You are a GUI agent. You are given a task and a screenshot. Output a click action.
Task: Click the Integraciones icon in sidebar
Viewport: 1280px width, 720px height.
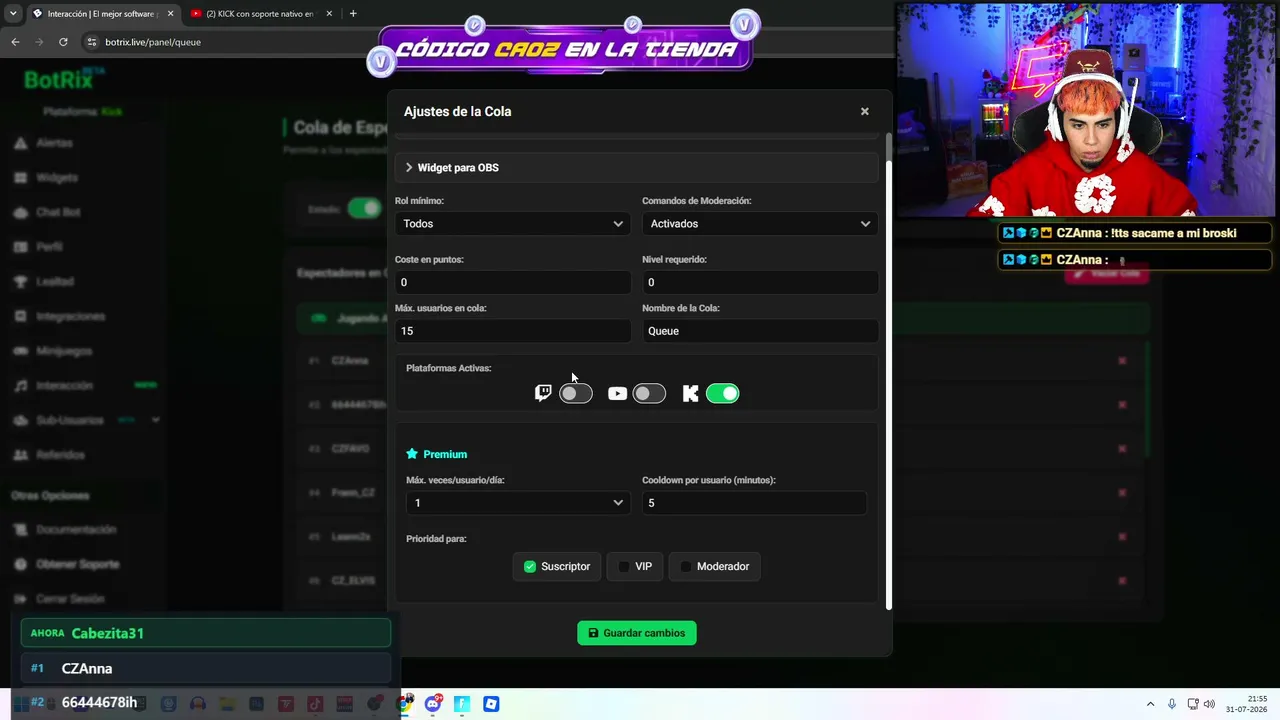pos(20,316)
